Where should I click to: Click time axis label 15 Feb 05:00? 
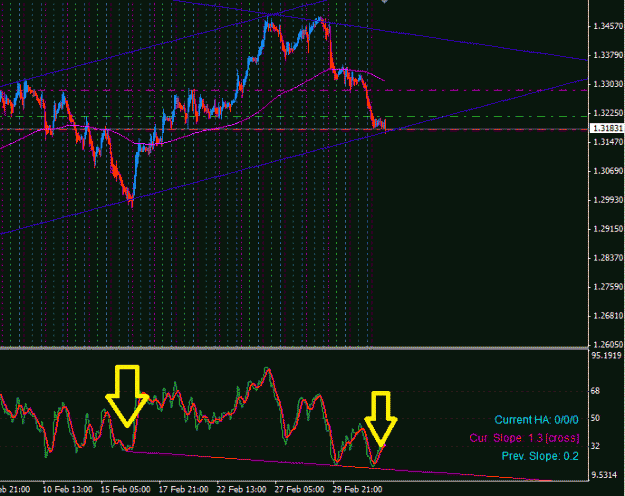[x=126, y=489]
